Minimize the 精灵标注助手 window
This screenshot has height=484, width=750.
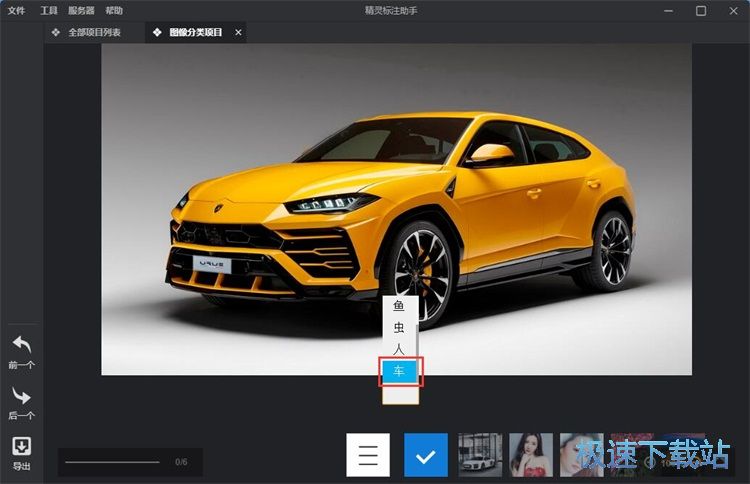[669, 11]
